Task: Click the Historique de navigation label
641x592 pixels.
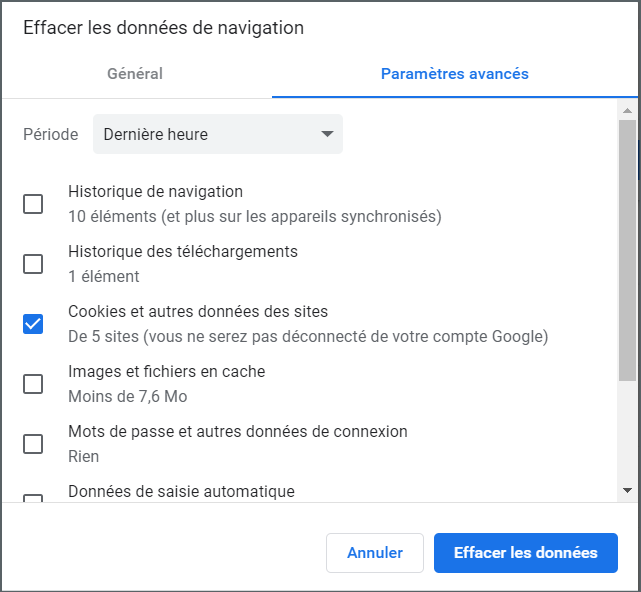Action: (155, 192)
